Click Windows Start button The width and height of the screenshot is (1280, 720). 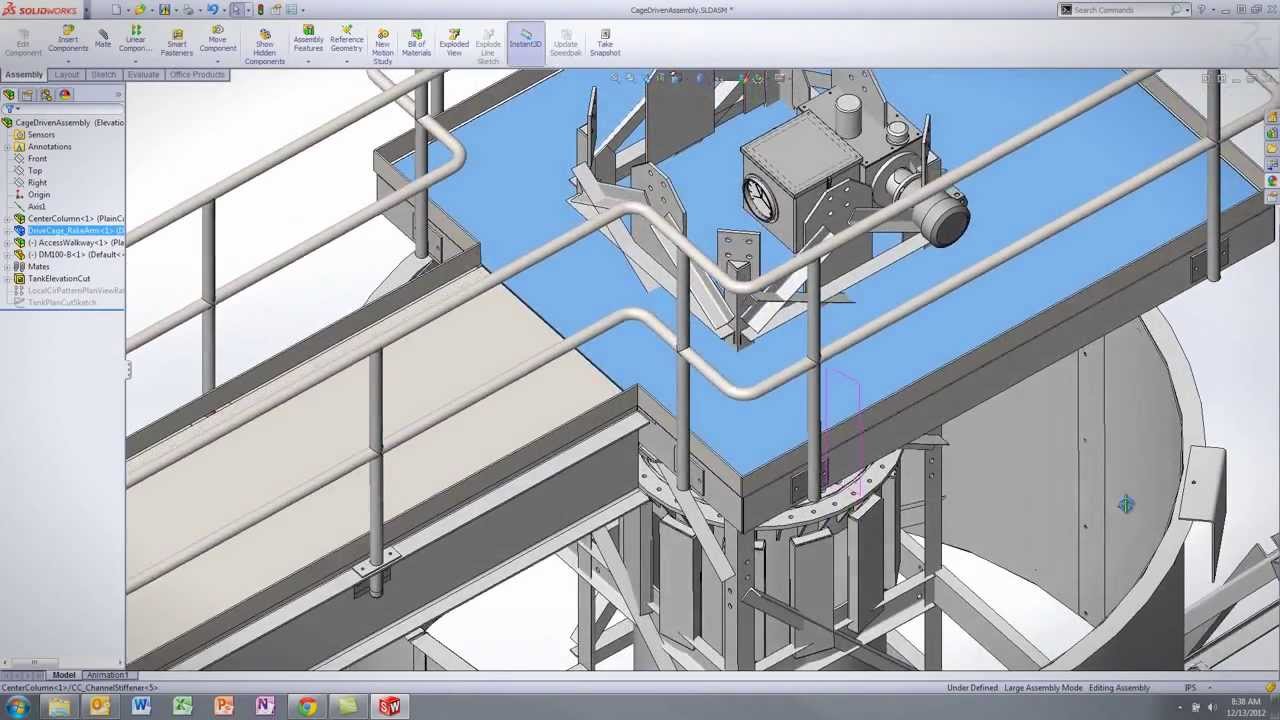[18, 707]
